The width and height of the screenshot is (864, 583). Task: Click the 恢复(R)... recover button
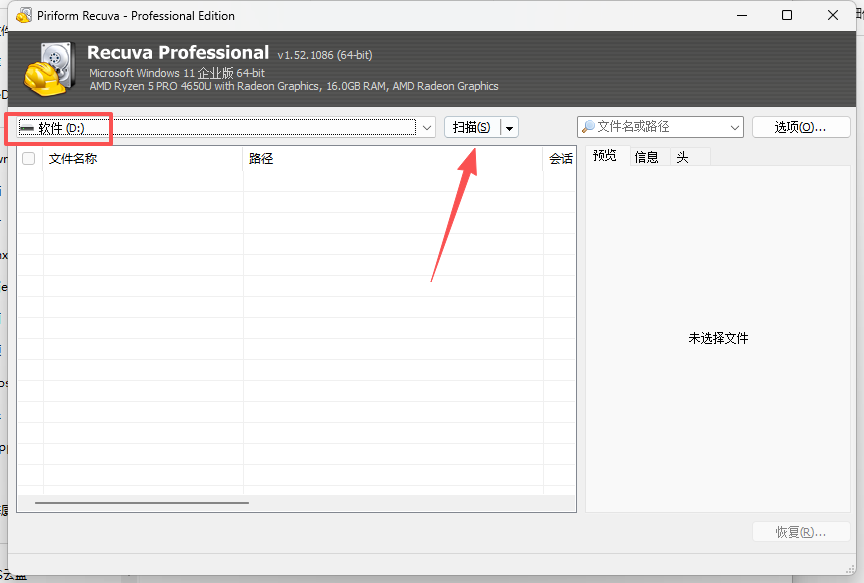point(801,532)
